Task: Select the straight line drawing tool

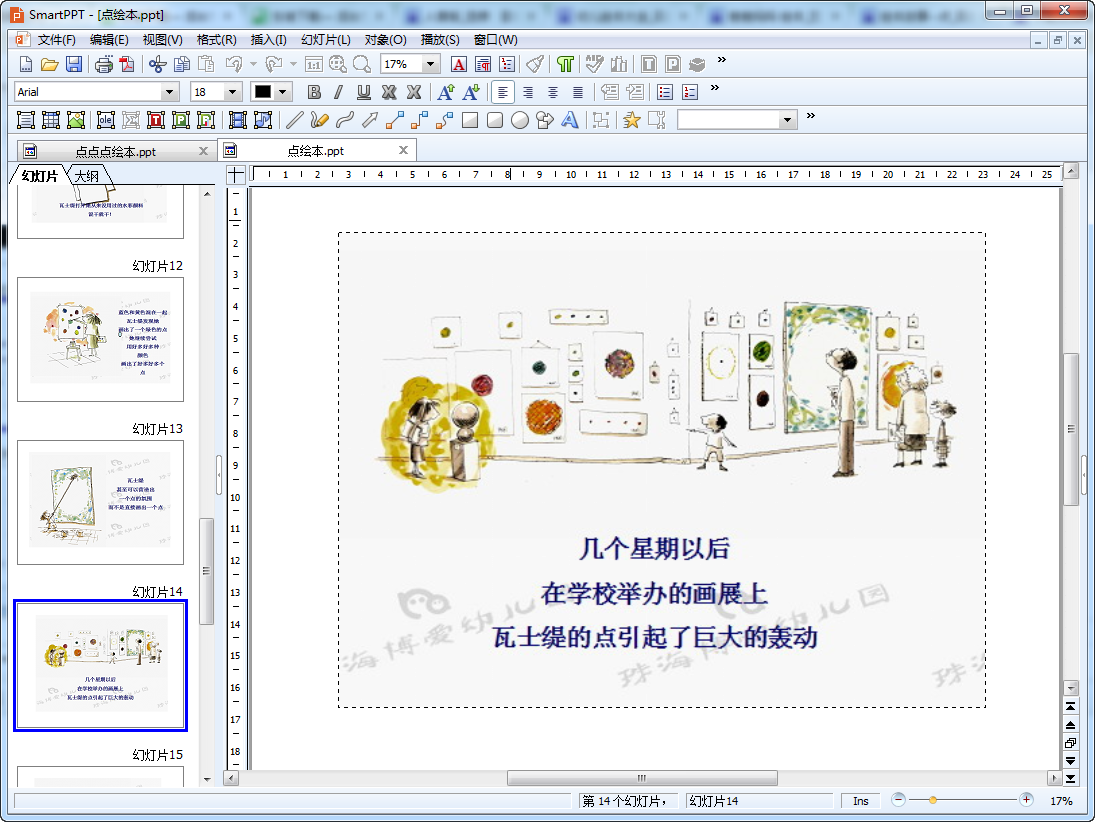Action: (294, 120)
